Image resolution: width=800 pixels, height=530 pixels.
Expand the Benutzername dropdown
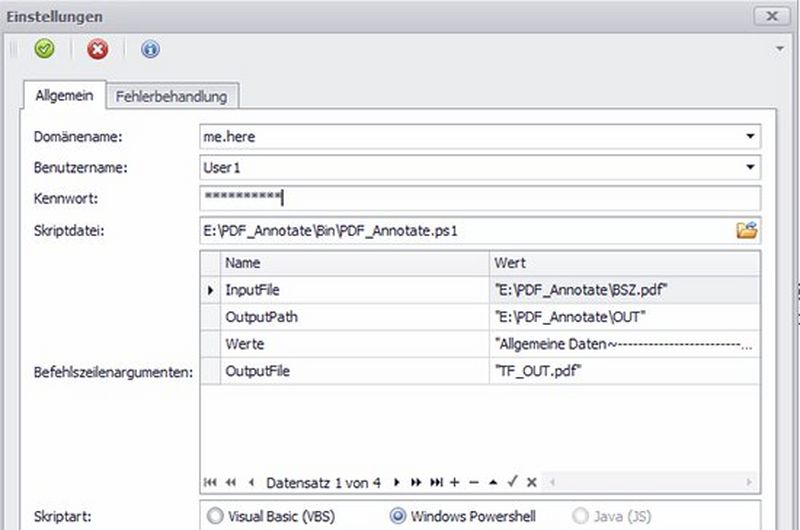tap(750, 168)
